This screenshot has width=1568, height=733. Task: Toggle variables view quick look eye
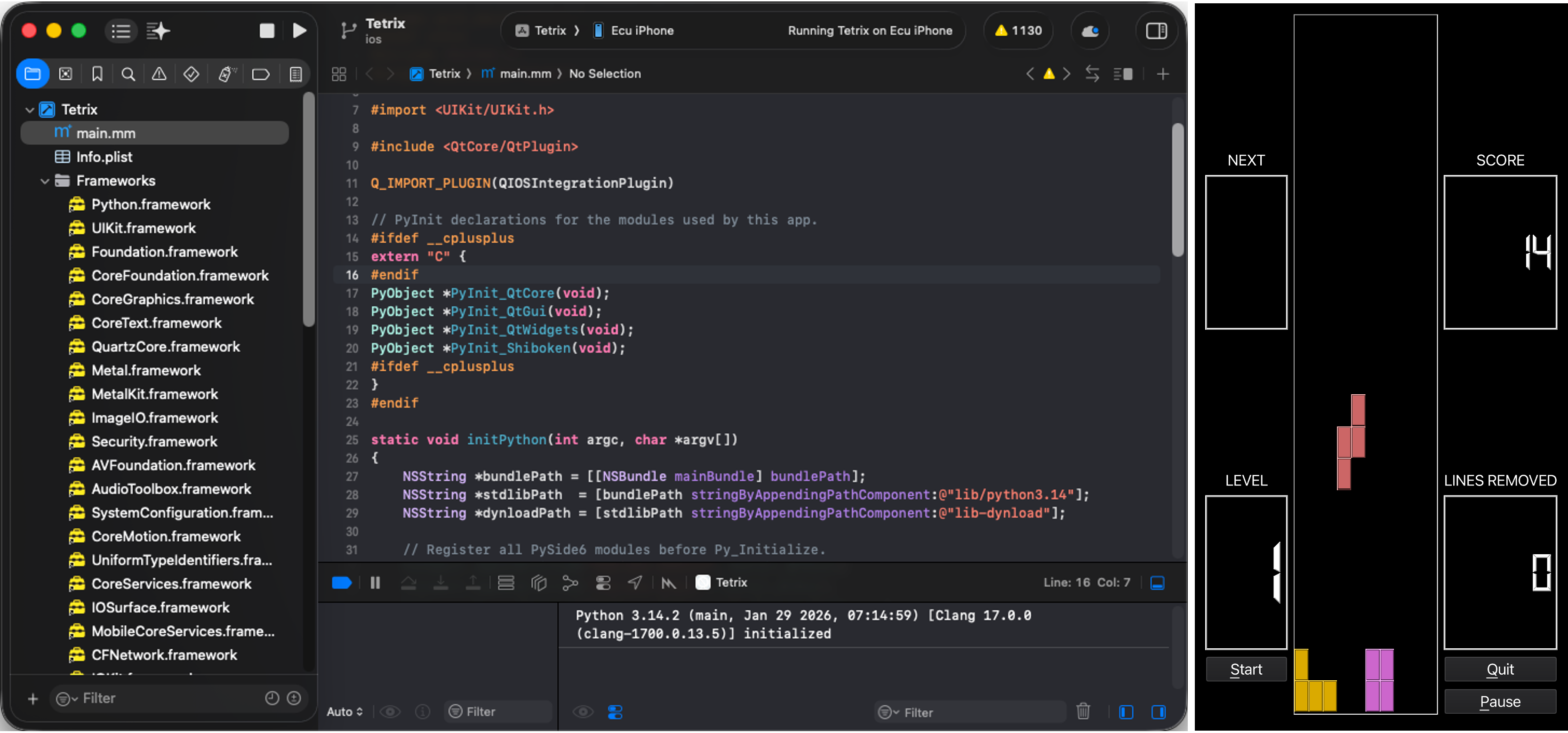pyautogui.click(x=390, y=712)
